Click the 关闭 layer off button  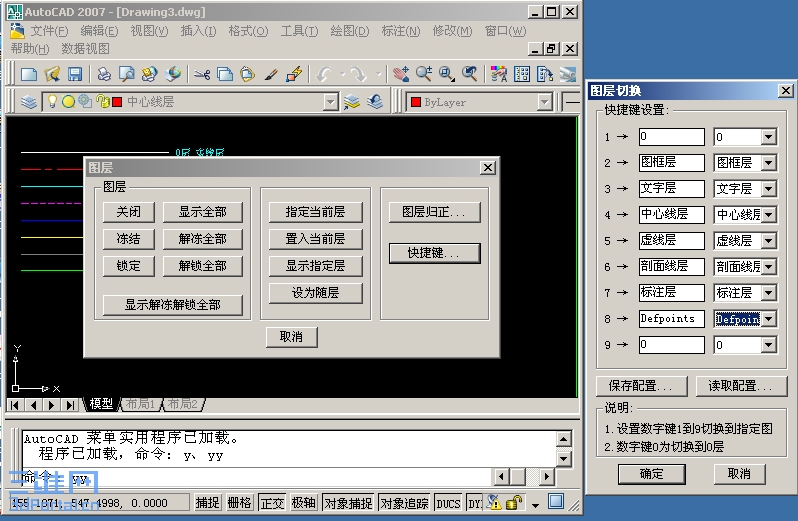coord(128,212)
